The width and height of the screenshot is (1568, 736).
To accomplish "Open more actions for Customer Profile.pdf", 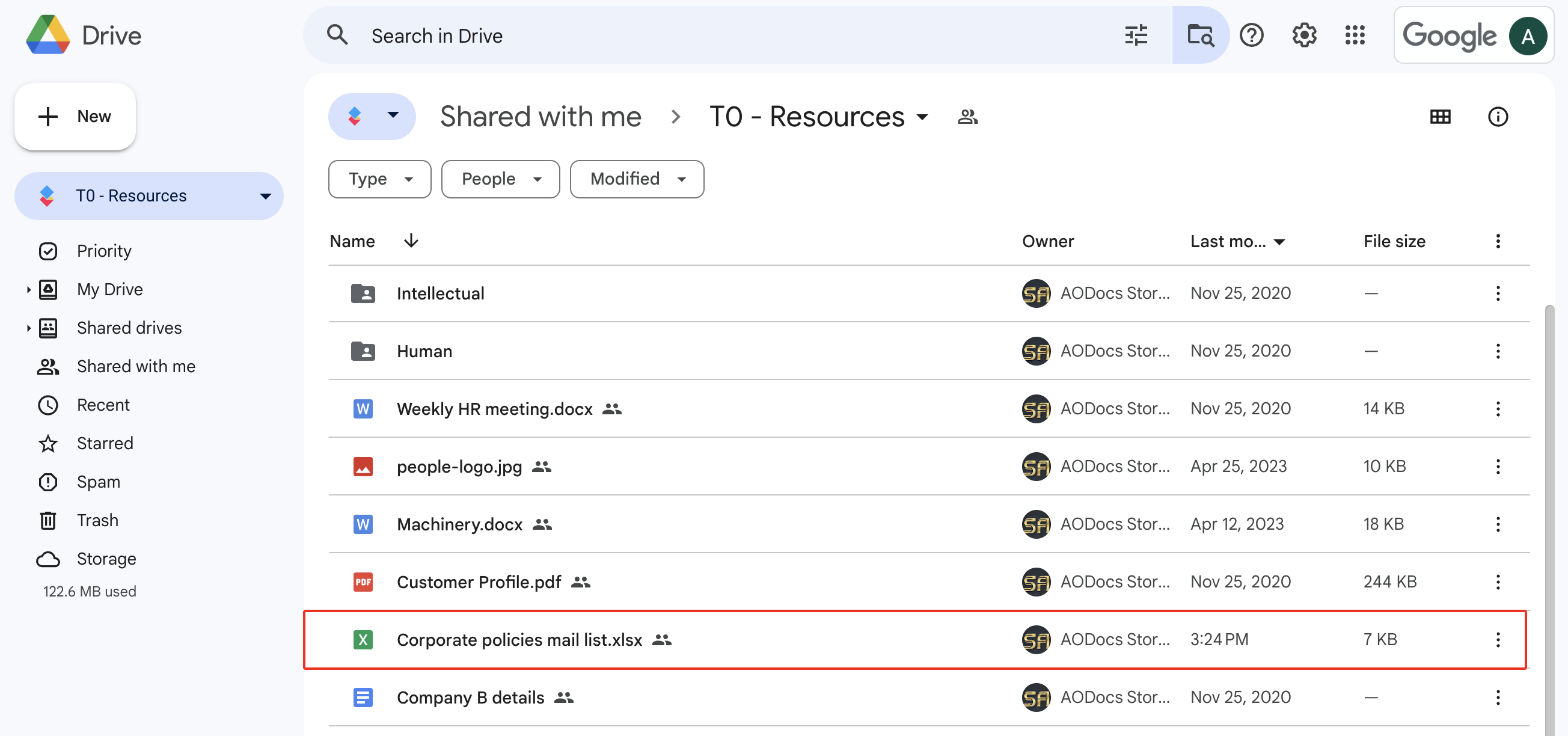I will (x=1498, y=582).
